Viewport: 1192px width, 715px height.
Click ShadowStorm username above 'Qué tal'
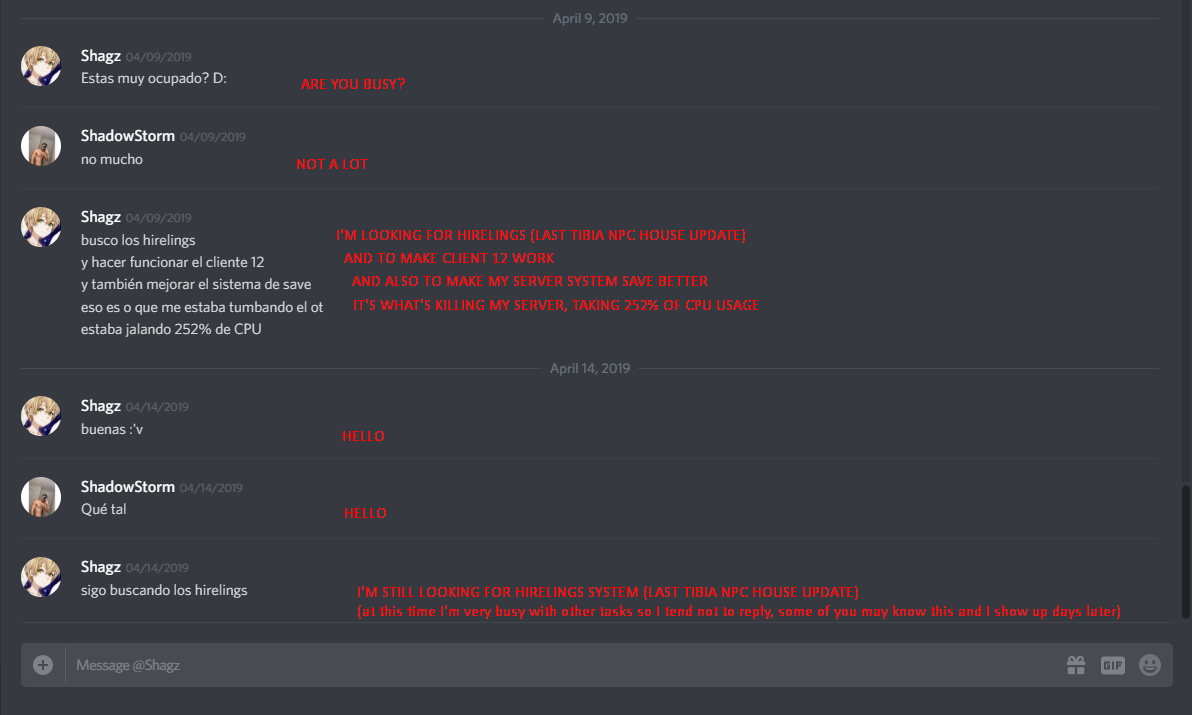(x=128, y=486)
